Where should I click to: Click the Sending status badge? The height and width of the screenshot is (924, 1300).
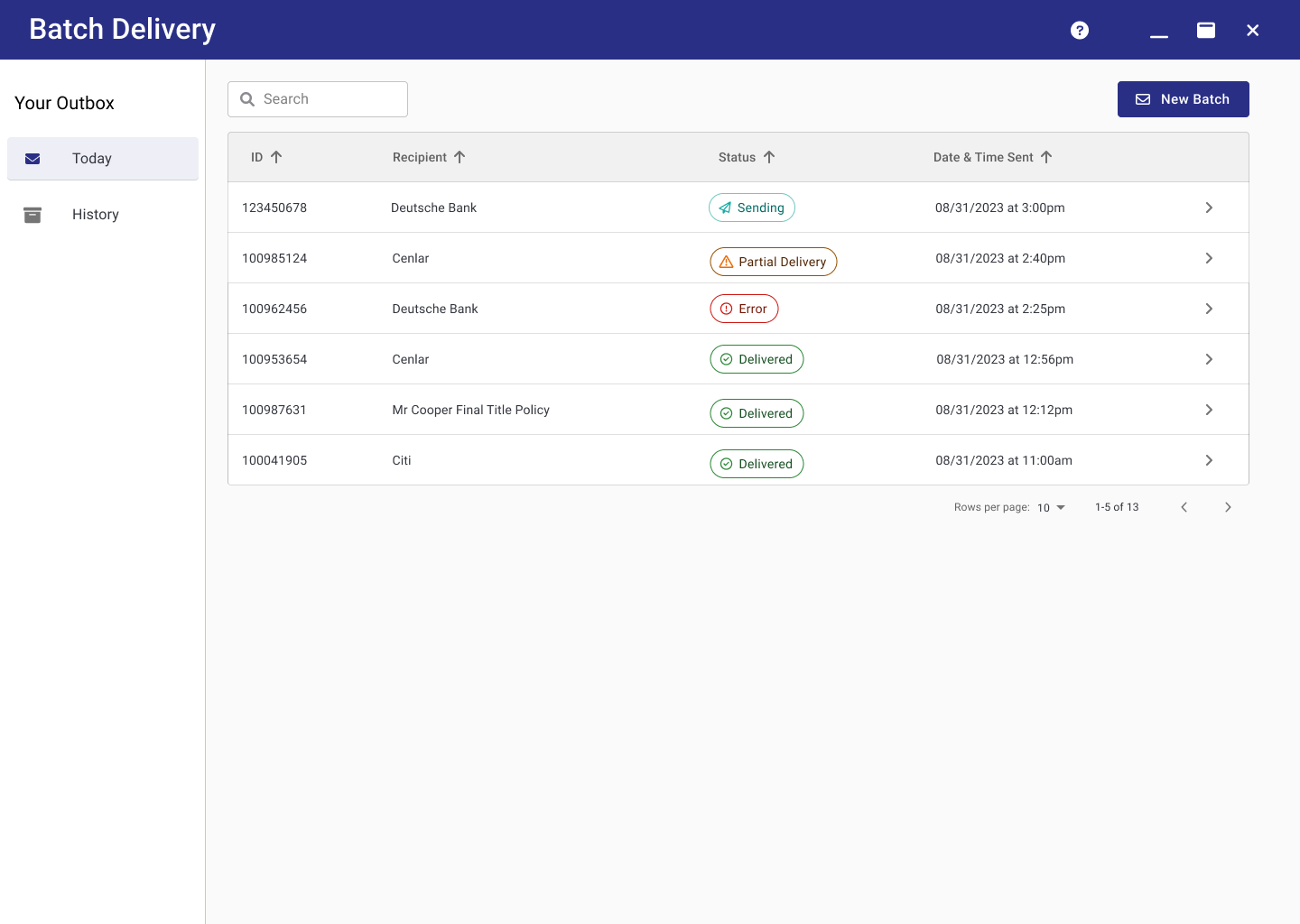click(752, 208)
